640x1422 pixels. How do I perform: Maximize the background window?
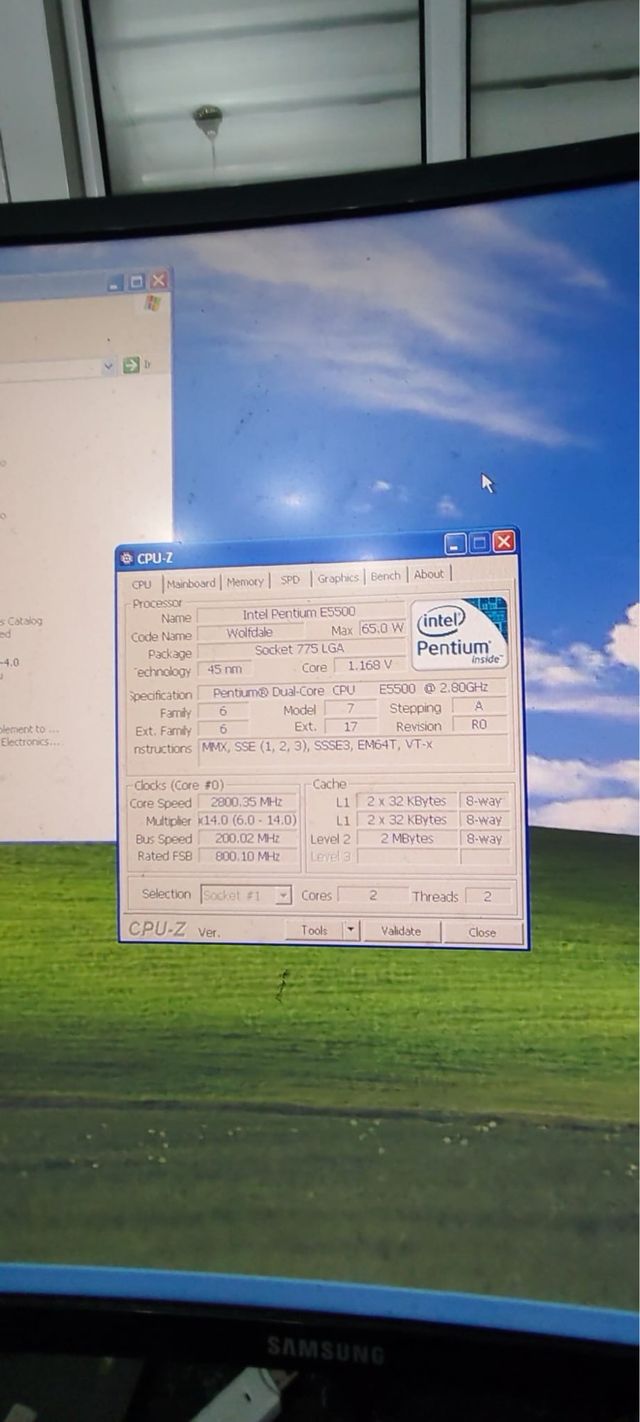138,282
